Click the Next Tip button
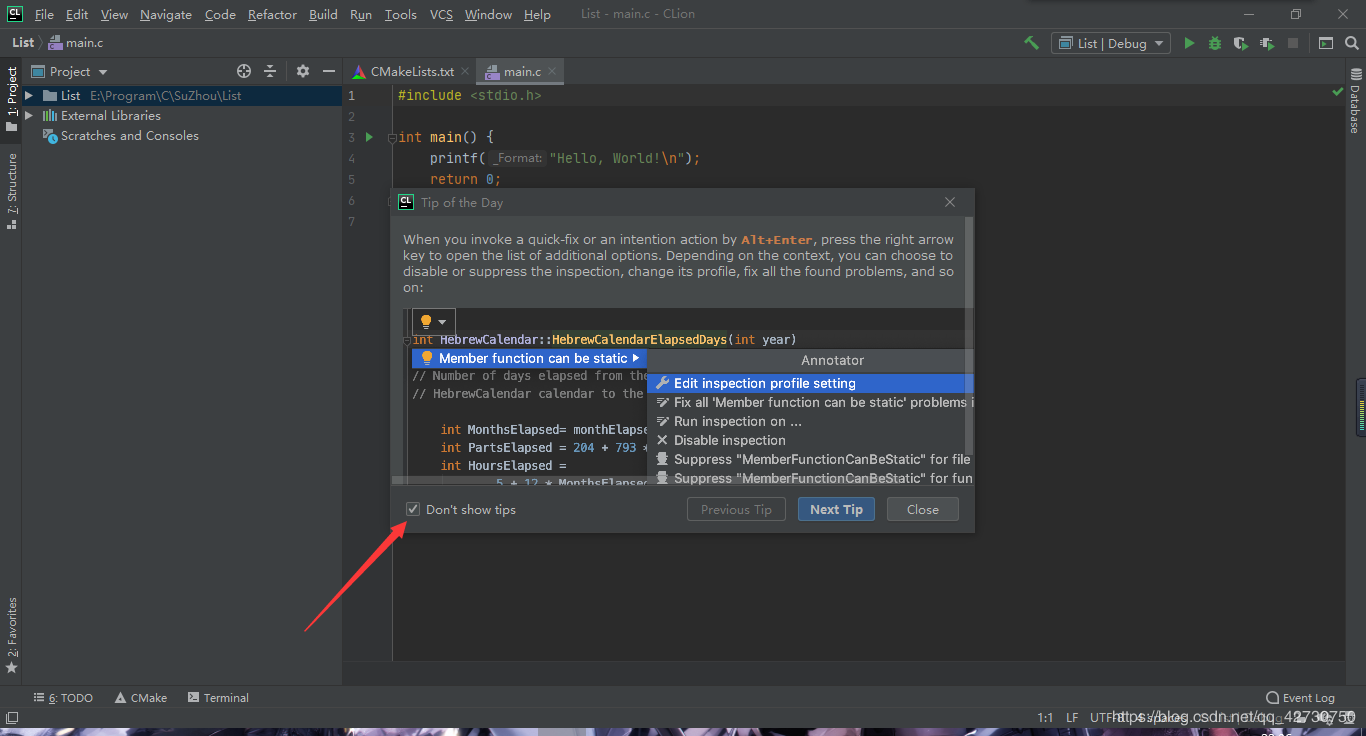The image size is (1366, 736). coord(836,509)
